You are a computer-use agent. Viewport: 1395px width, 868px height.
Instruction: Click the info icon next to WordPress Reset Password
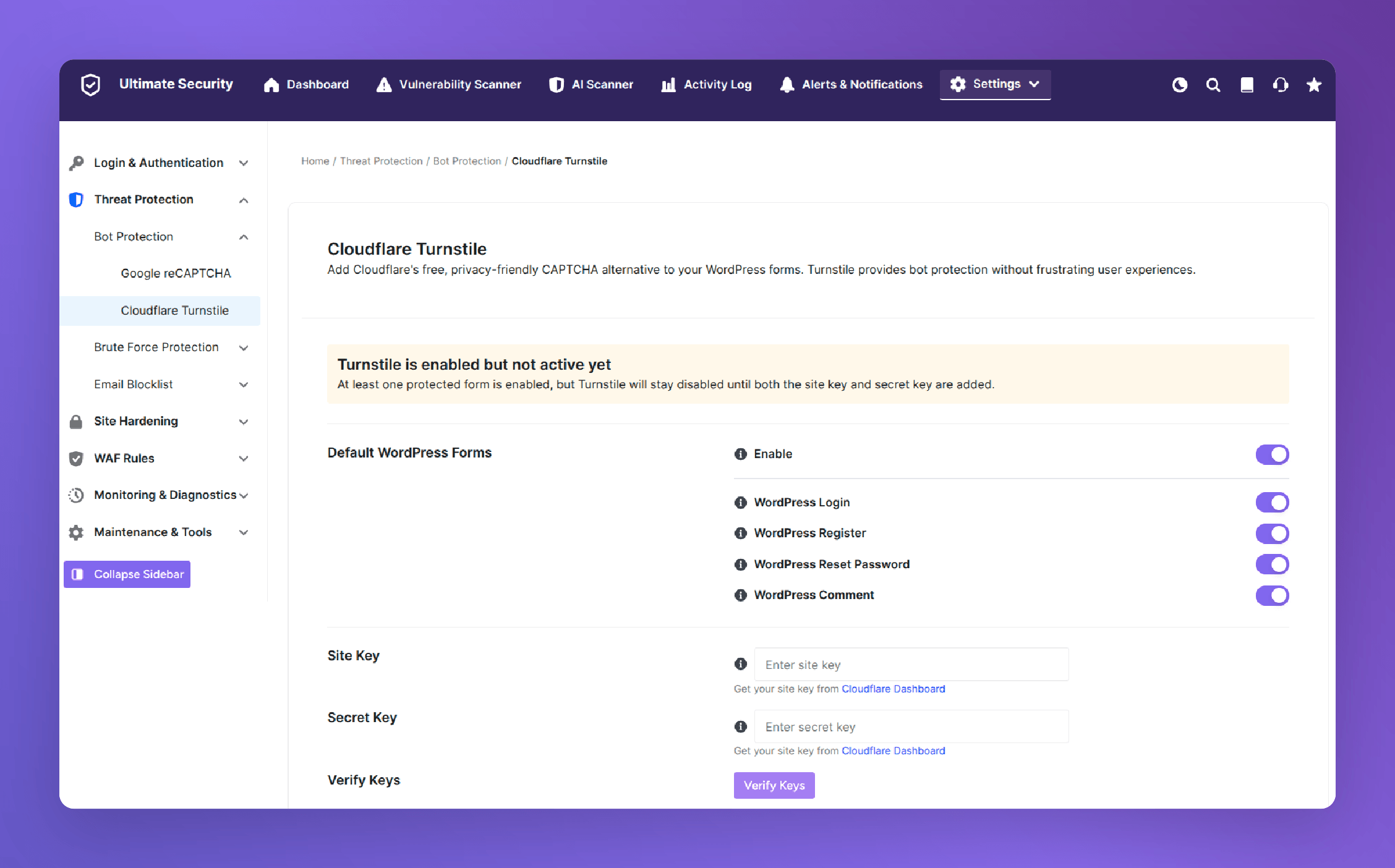pyautogui.click(x=741, y=564)
